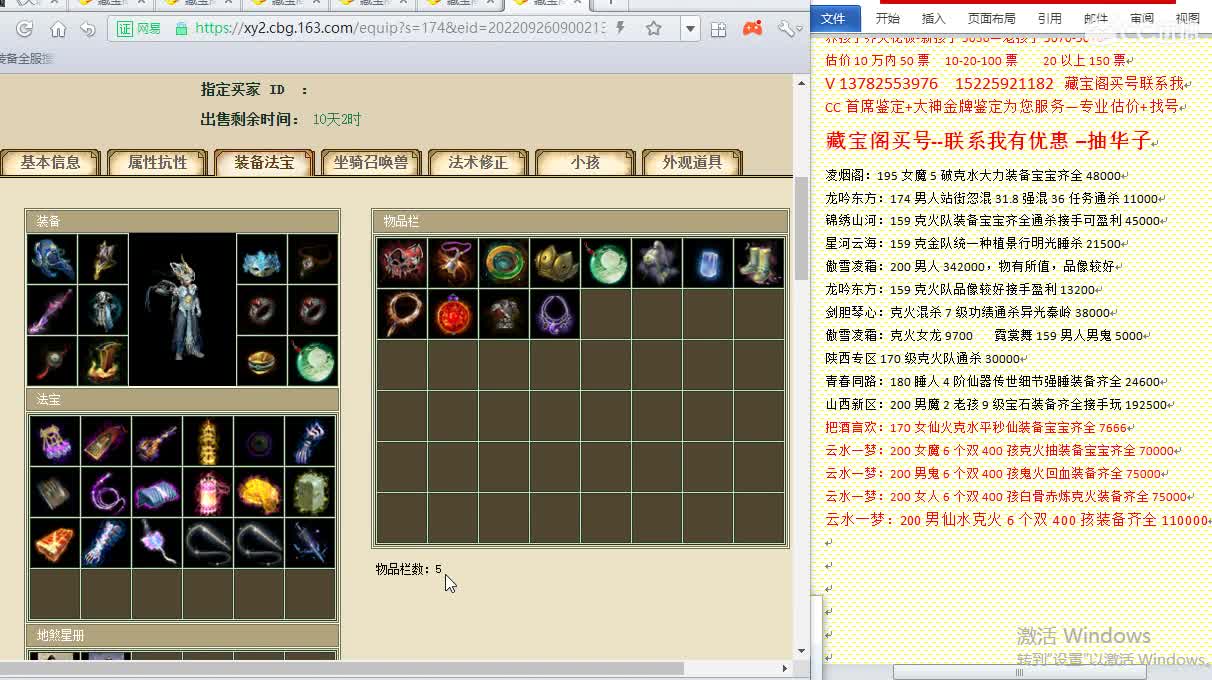Image resolution: width=1212 pixels, height=680 pixels.
Task: Go to the browser home page icon
Action: [x=58, y=29]
